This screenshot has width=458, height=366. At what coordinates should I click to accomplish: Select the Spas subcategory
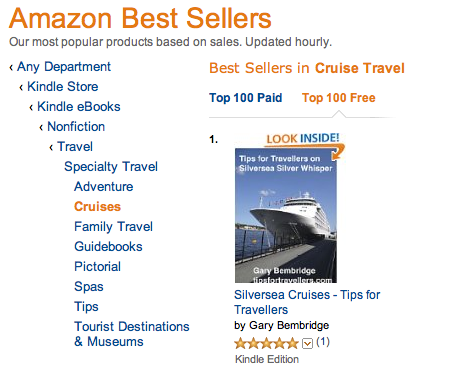point(89,287)
